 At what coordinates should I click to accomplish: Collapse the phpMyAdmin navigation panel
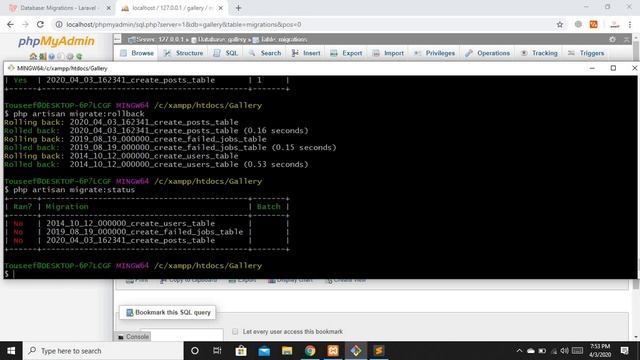118,39
